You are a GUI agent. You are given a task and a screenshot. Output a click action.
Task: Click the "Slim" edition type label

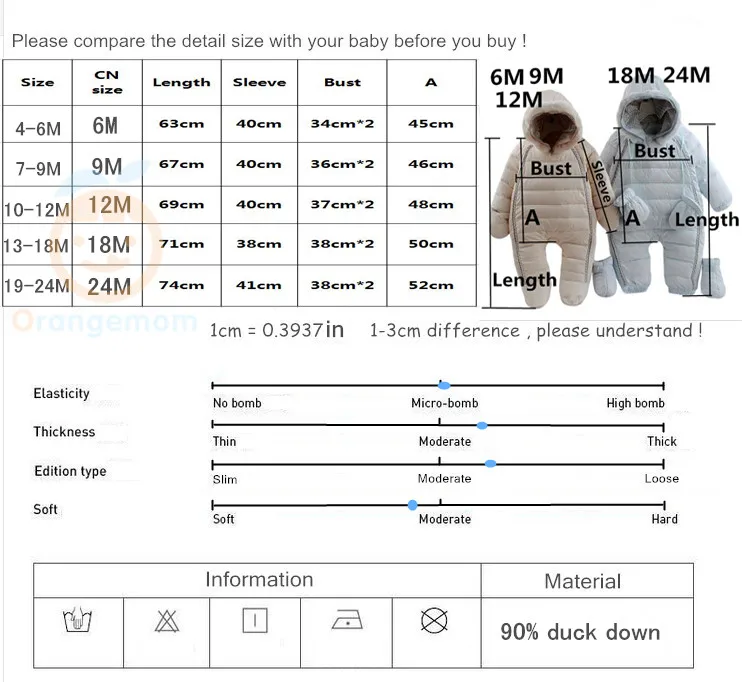225,479
